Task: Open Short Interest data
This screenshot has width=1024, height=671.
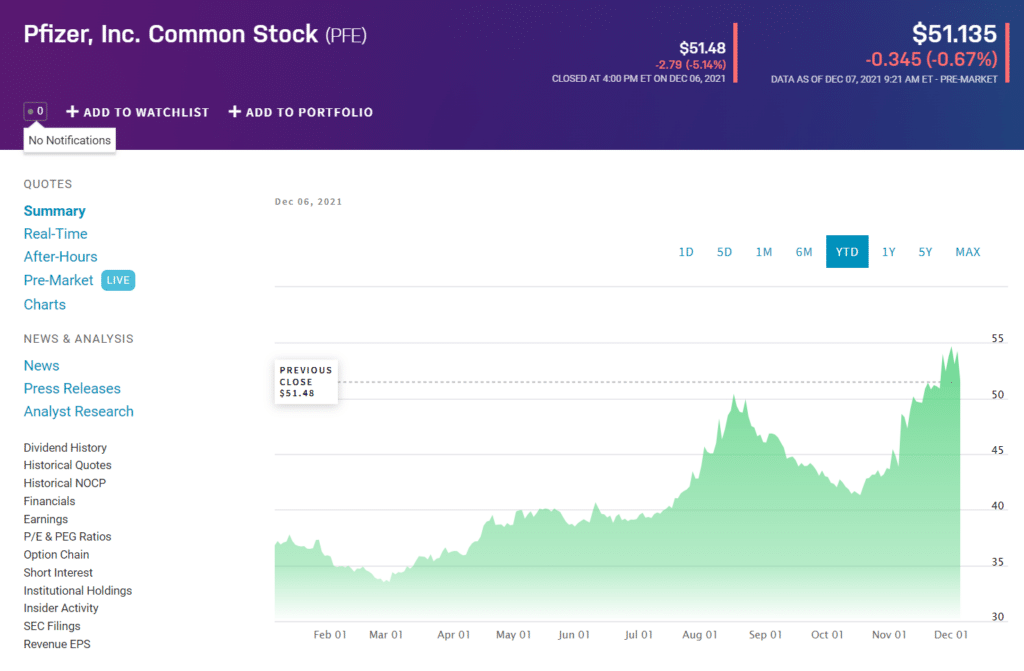Action: (58, 572)
